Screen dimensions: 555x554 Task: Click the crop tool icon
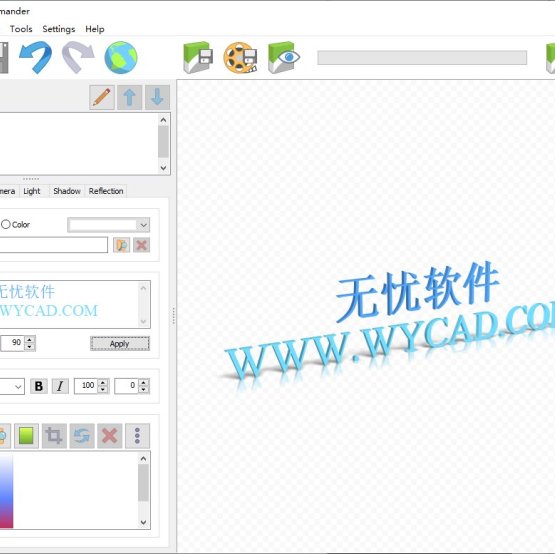[54, 436]
